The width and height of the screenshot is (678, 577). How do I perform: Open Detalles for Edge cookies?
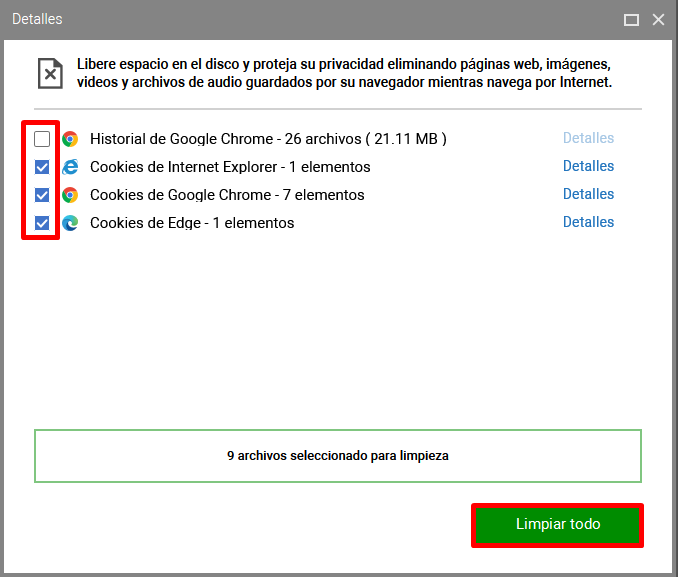pos(588,222)
